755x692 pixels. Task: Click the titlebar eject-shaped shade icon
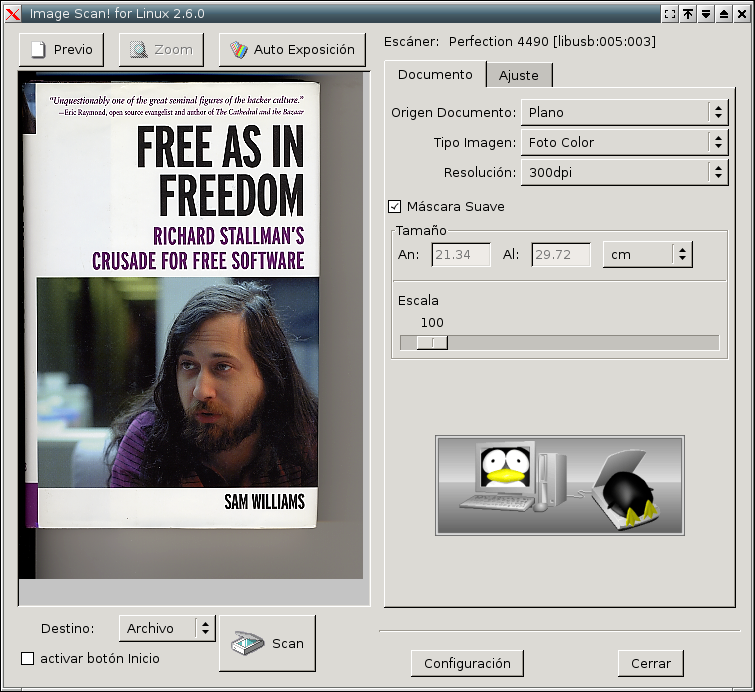[x=724, y=14]
